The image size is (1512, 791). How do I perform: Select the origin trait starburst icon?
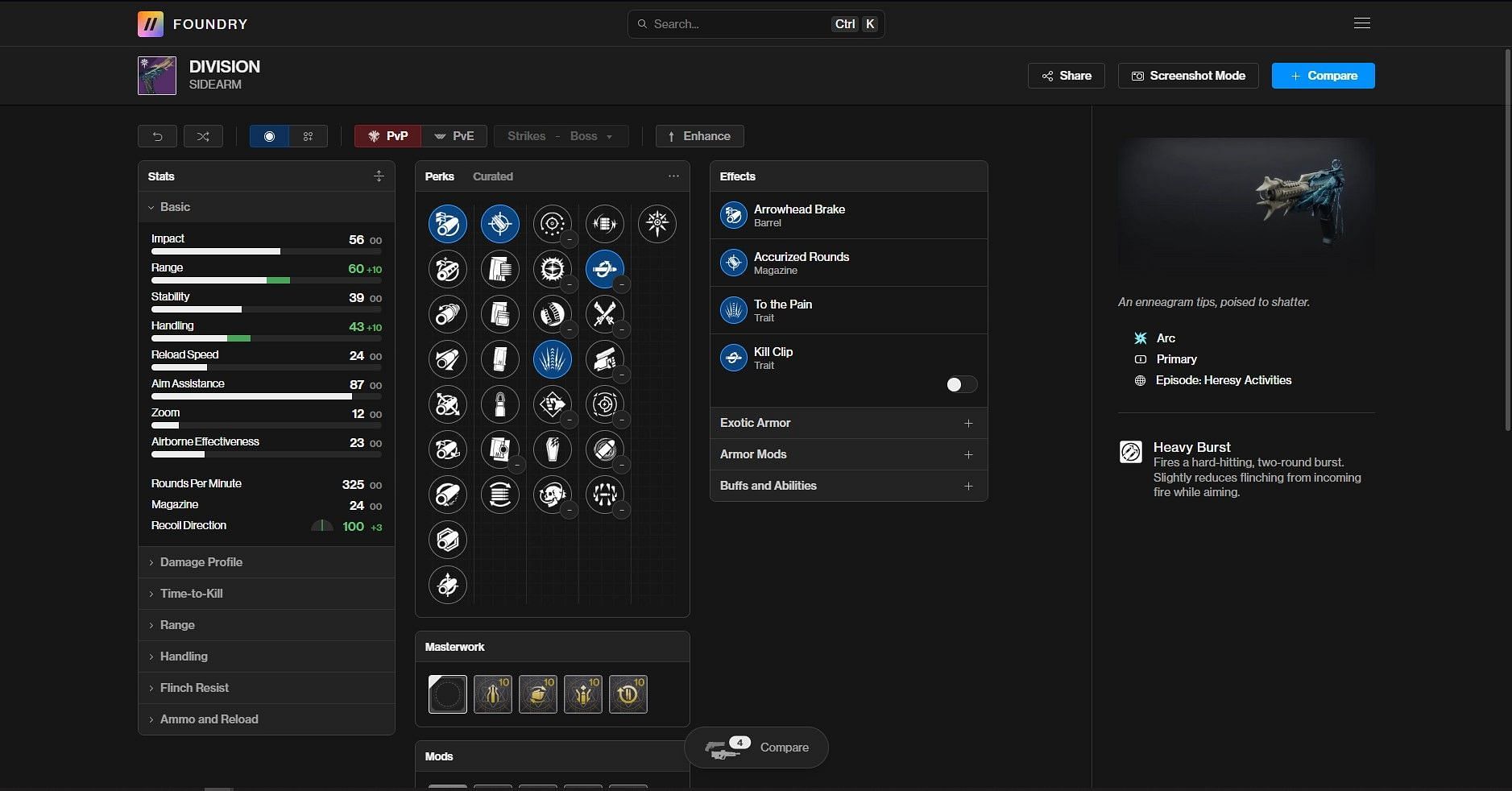point(657,224)
